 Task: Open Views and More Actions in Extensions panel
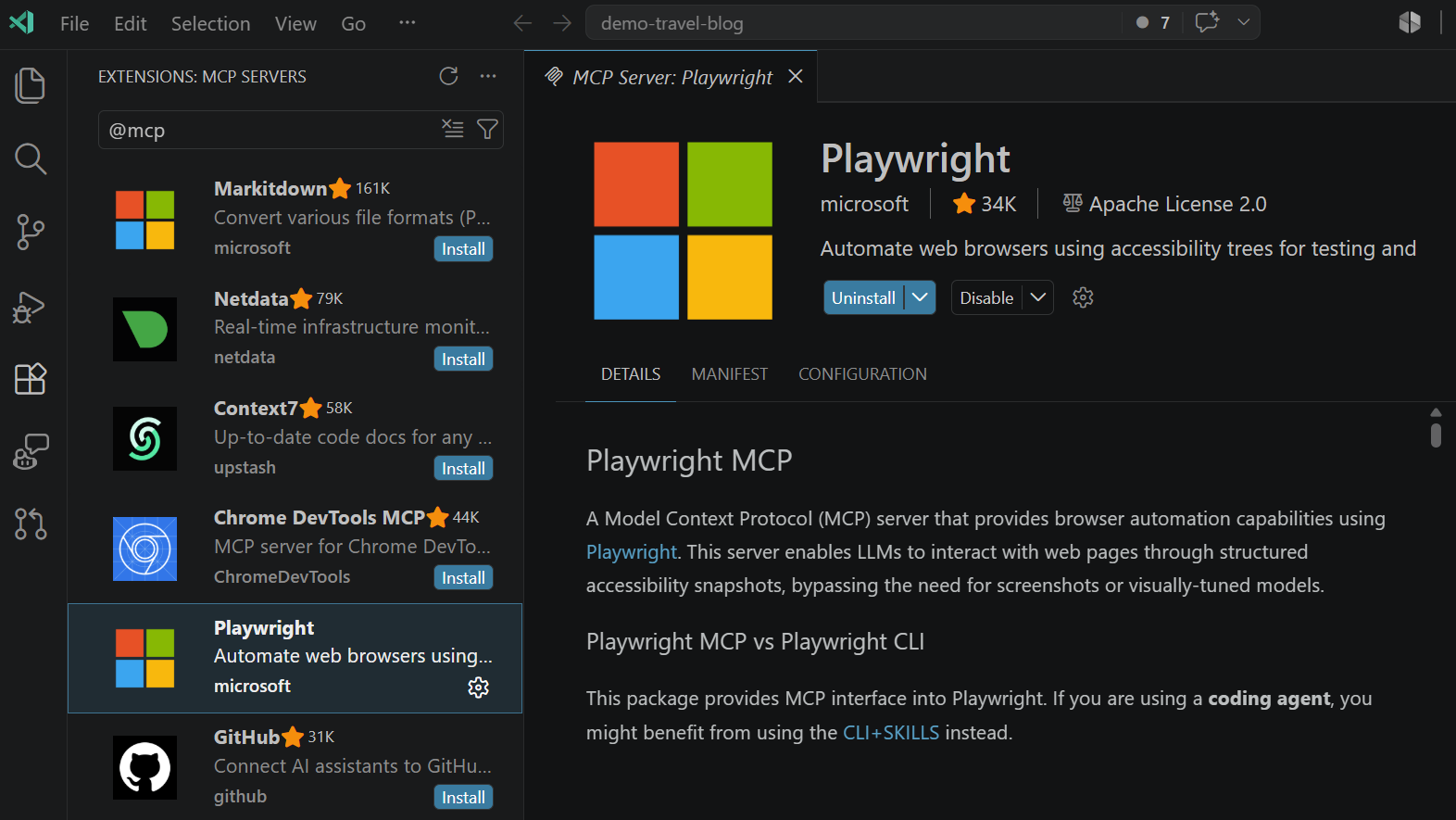coord(488,76)
